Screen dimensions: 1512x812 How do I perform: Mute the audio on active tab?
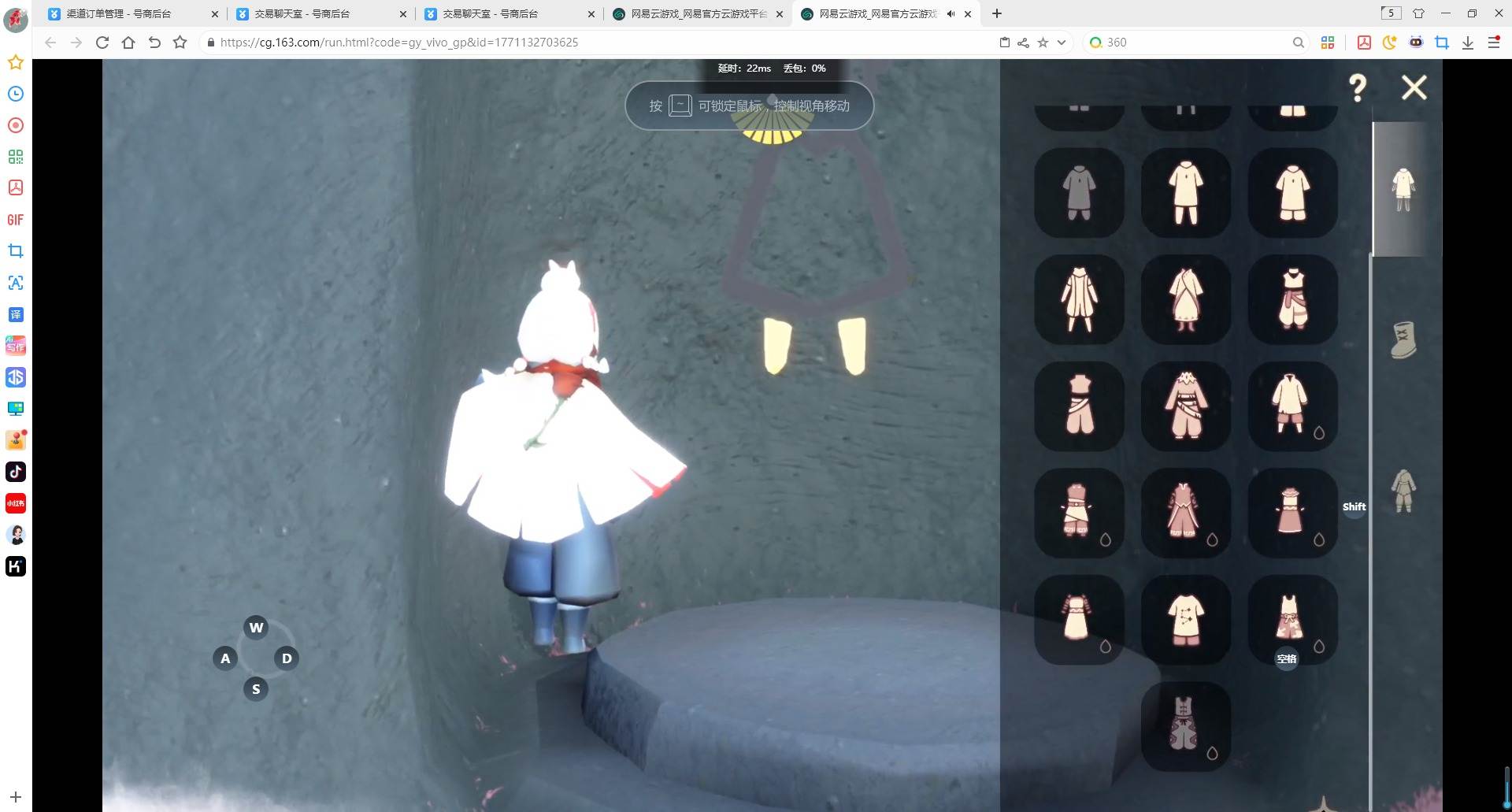point(951,13)
